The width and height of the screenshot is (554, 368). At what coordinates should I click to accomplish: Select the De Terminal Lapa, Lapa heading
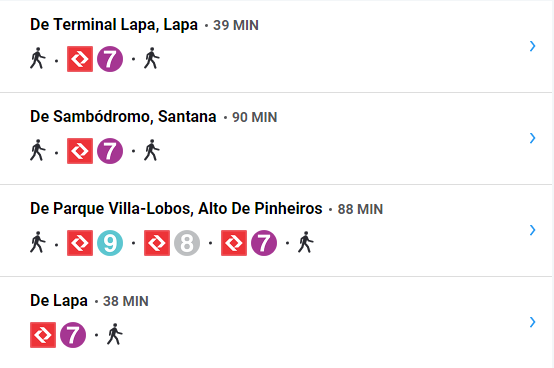click(x=114, y=25)
